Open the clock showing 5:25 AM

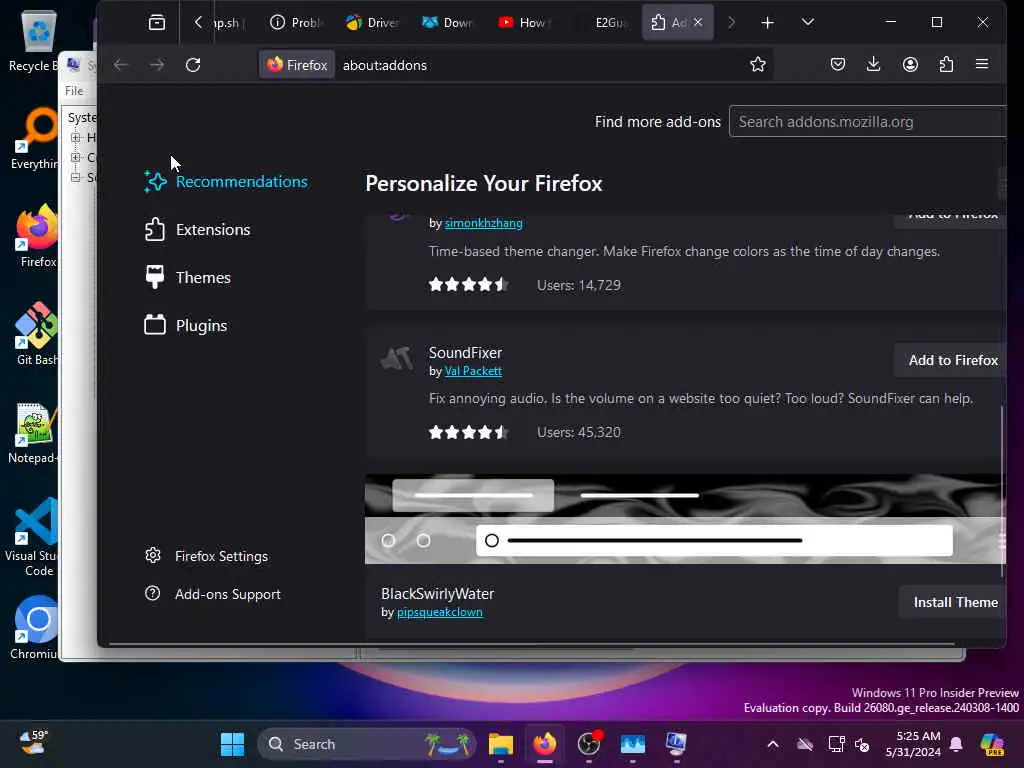pos(913,744)
